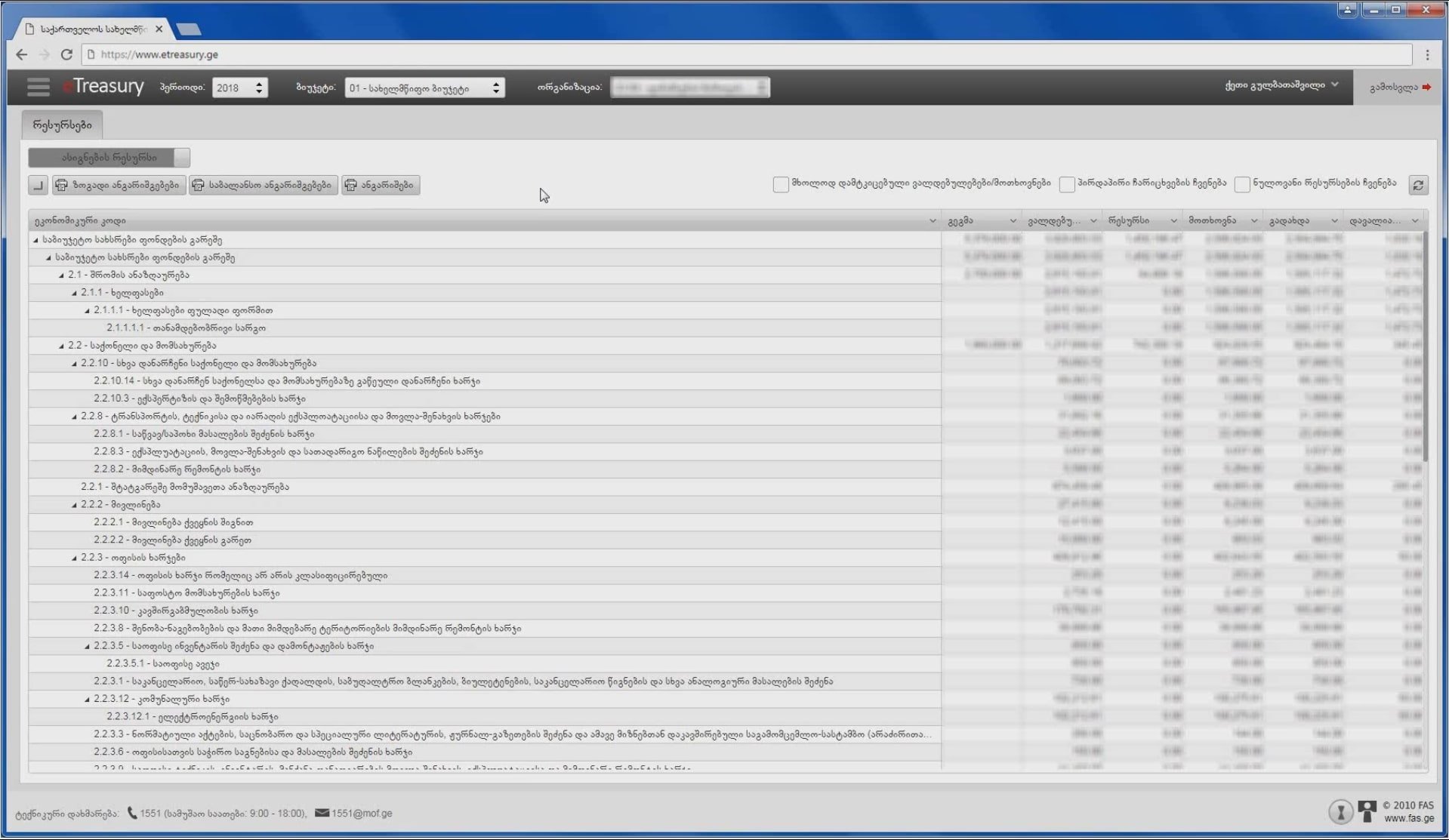Click the browser address bar
Screen dimensions: 1449x840
748,54
